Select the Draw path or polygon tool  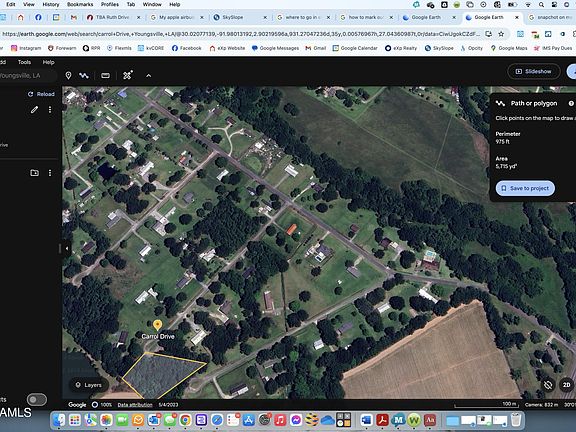84,76
